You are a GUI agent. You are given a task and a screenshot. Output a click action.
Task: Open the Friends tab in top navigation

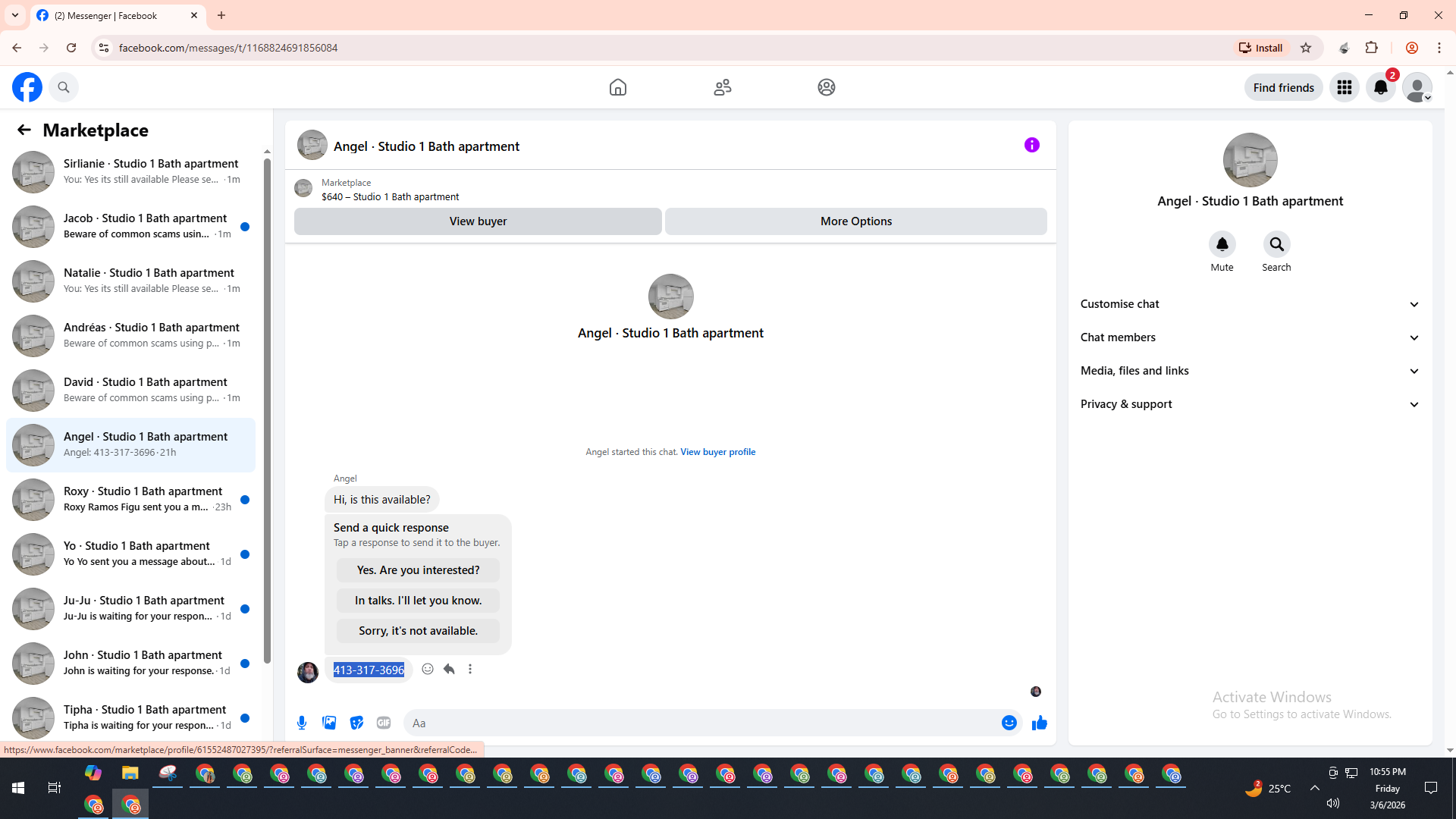pos(722,87)
